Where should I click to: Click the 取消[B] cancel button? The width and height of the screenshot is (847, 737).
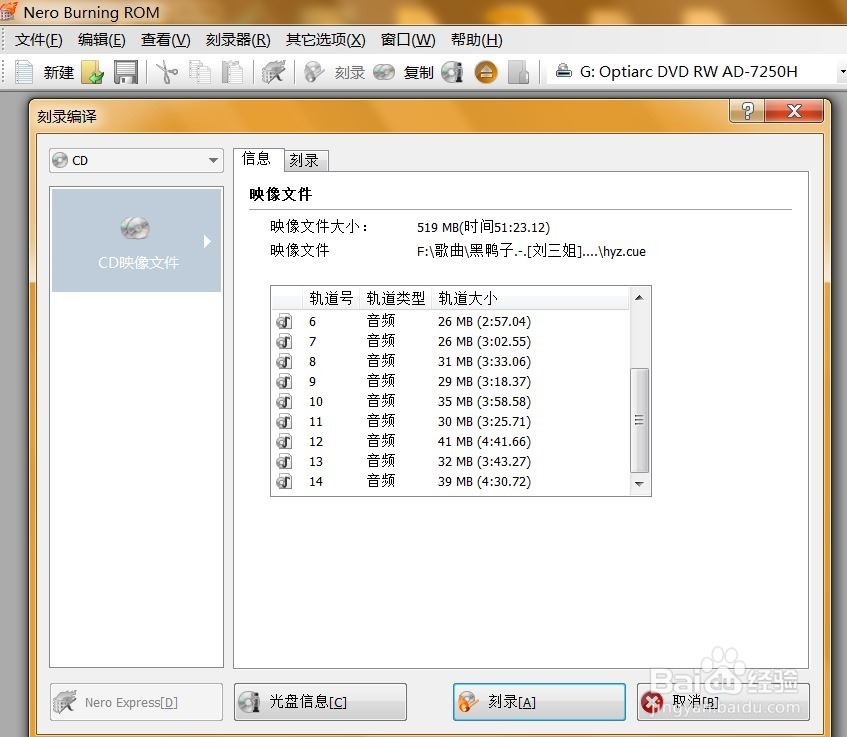(x=723, y=702)
